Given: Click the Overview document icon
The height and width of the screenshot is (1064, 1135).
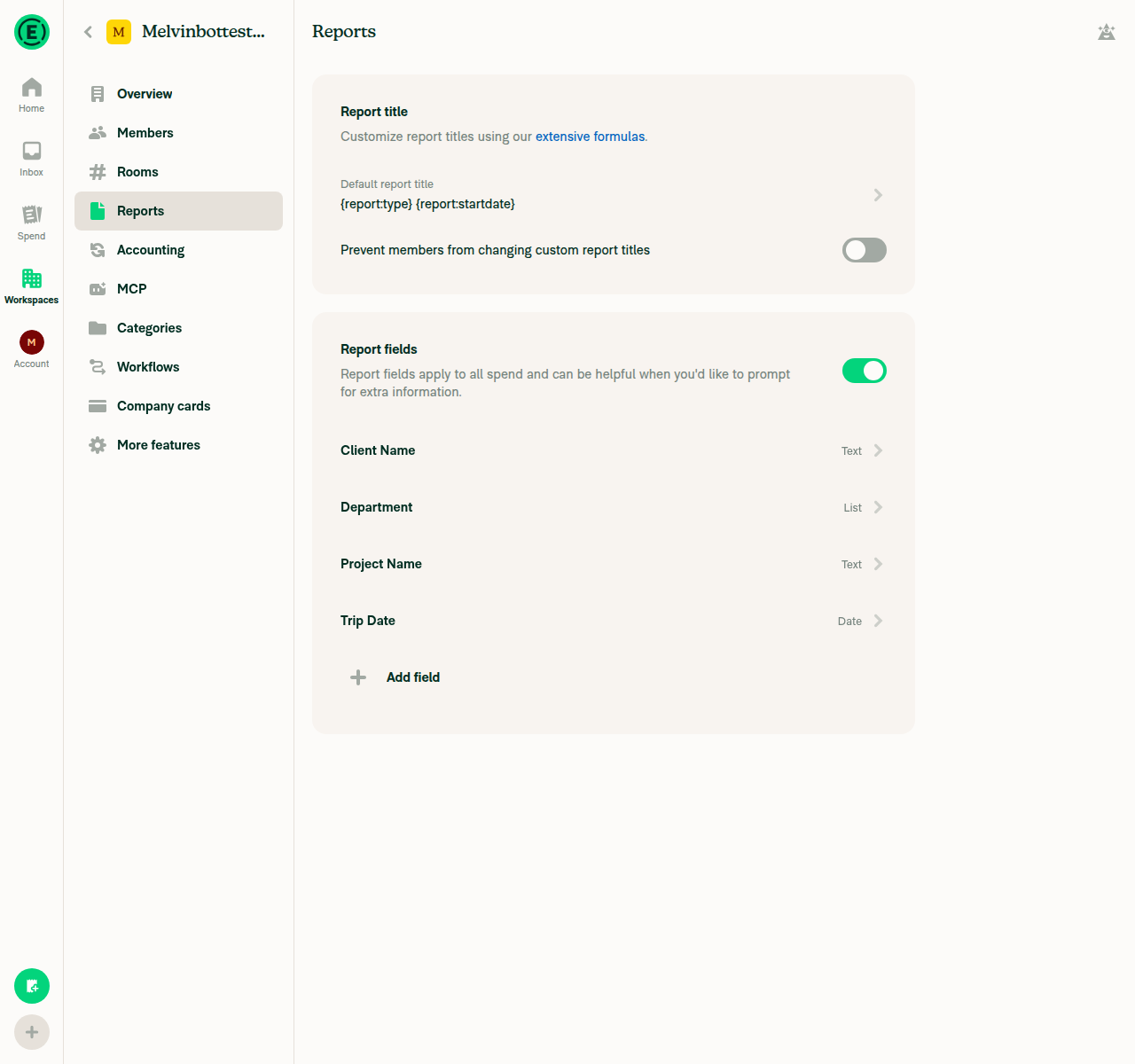Looking at the screenshot, I should coord(98,94).
